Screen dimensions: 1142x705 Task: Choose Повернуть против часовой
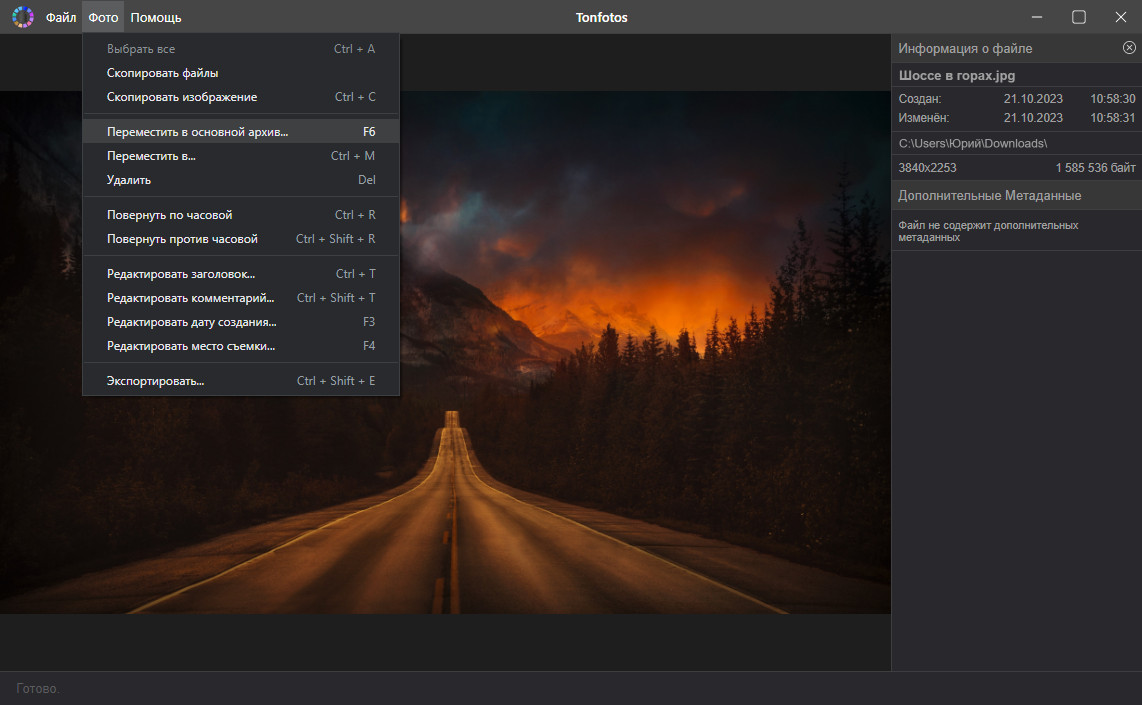(x=182, y=239)
